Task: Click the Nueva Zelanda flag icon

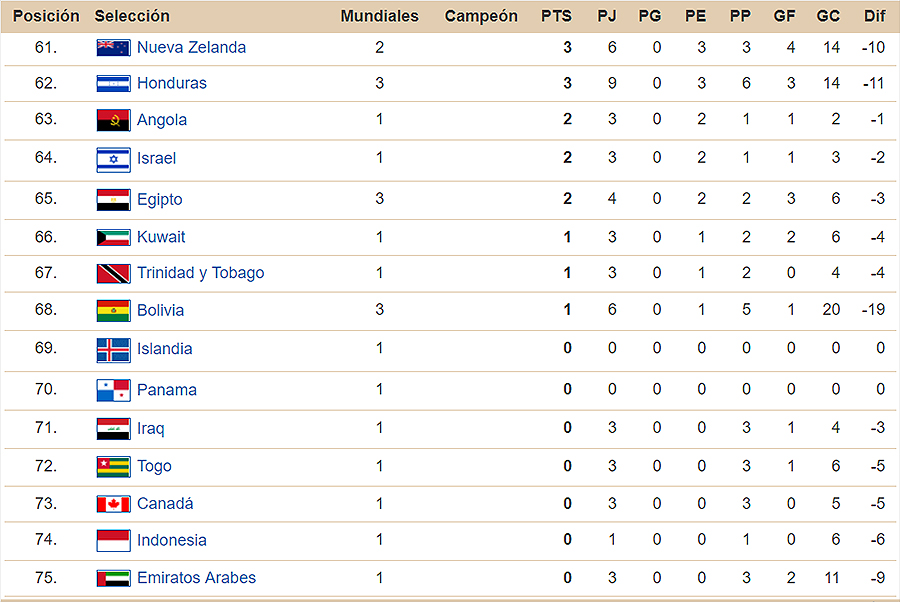Action: point(113,48)
